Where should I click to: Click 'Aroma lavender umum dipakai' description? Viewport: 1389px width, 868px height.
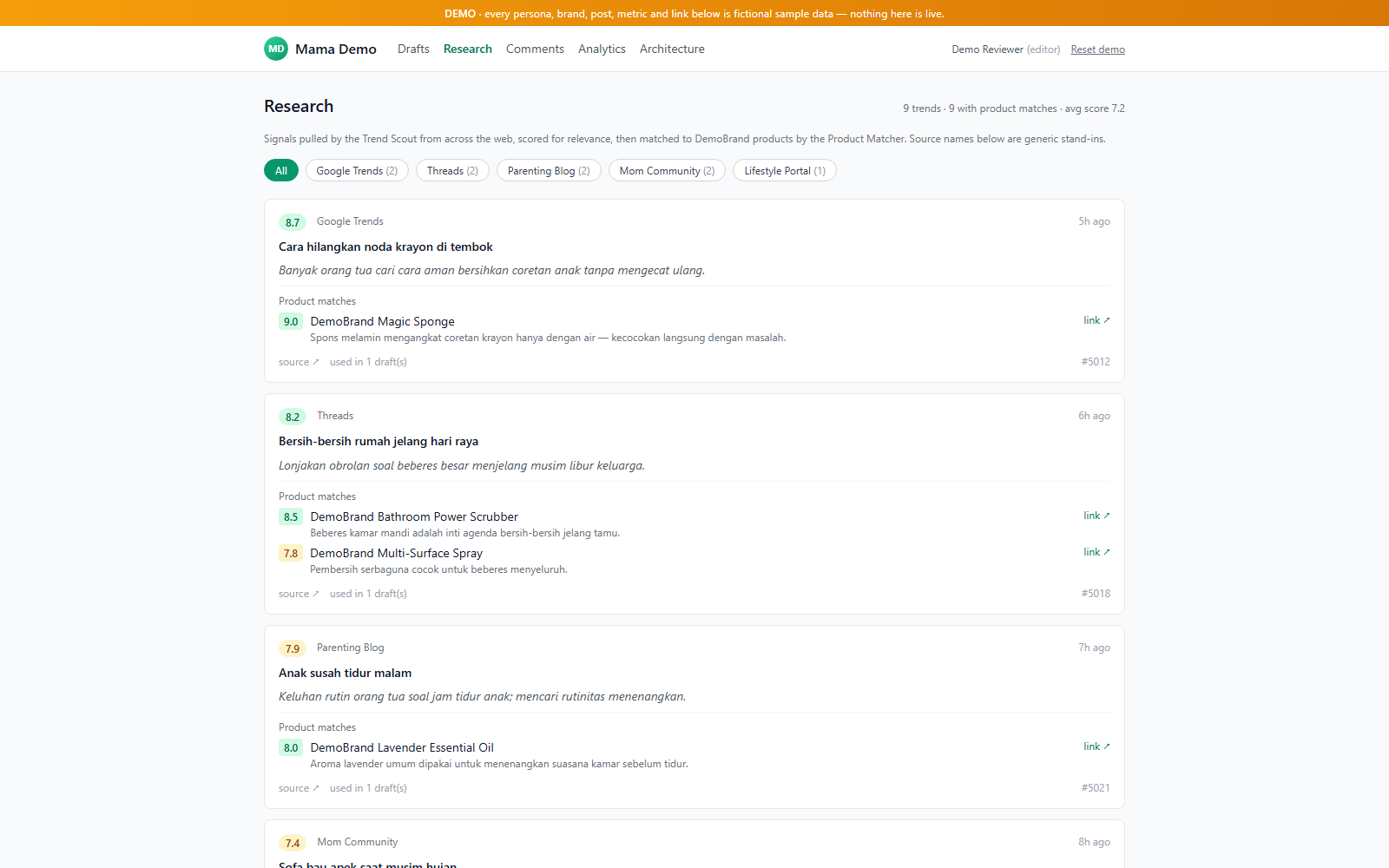click(x=499, y=764)
